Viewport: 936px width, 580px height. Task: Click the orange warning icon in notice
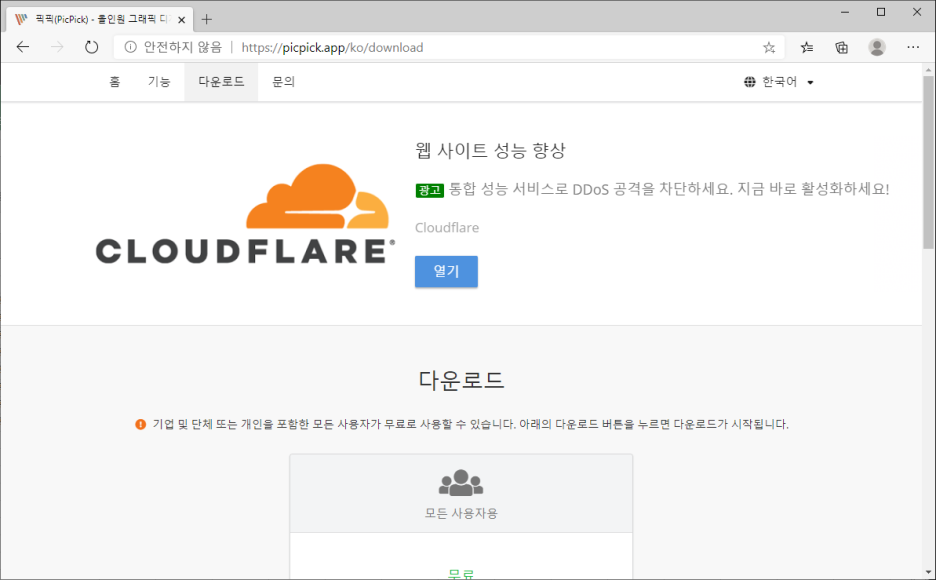point(140,424)
